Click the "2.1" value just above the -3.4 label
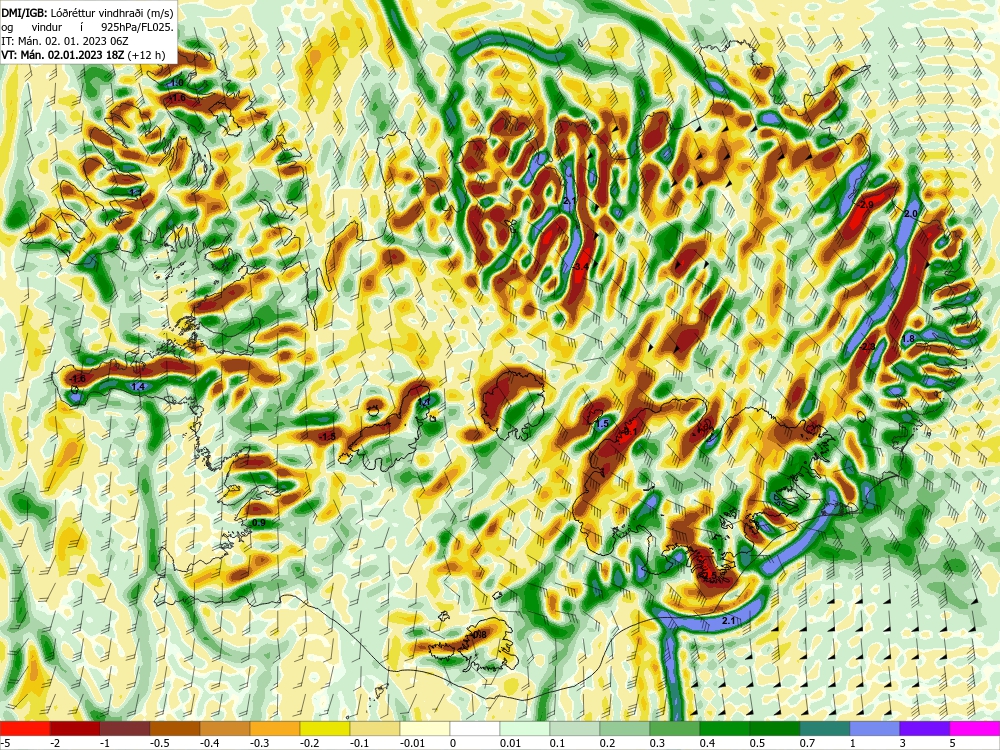The height and width of the screenshot is (750, 1000). pyautogui.click(x=570, y=201)
